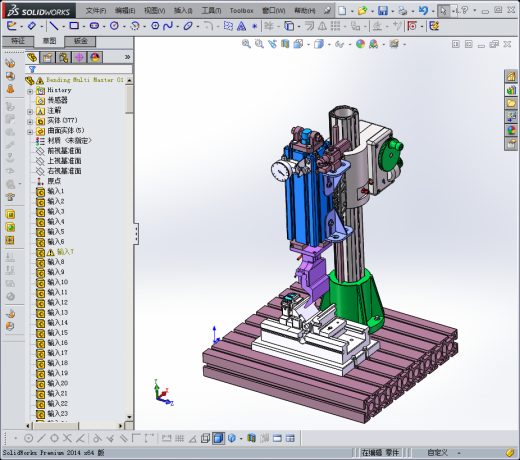Select the 输入7 feature with warning
520x460 pixels.
coord(65,252)
